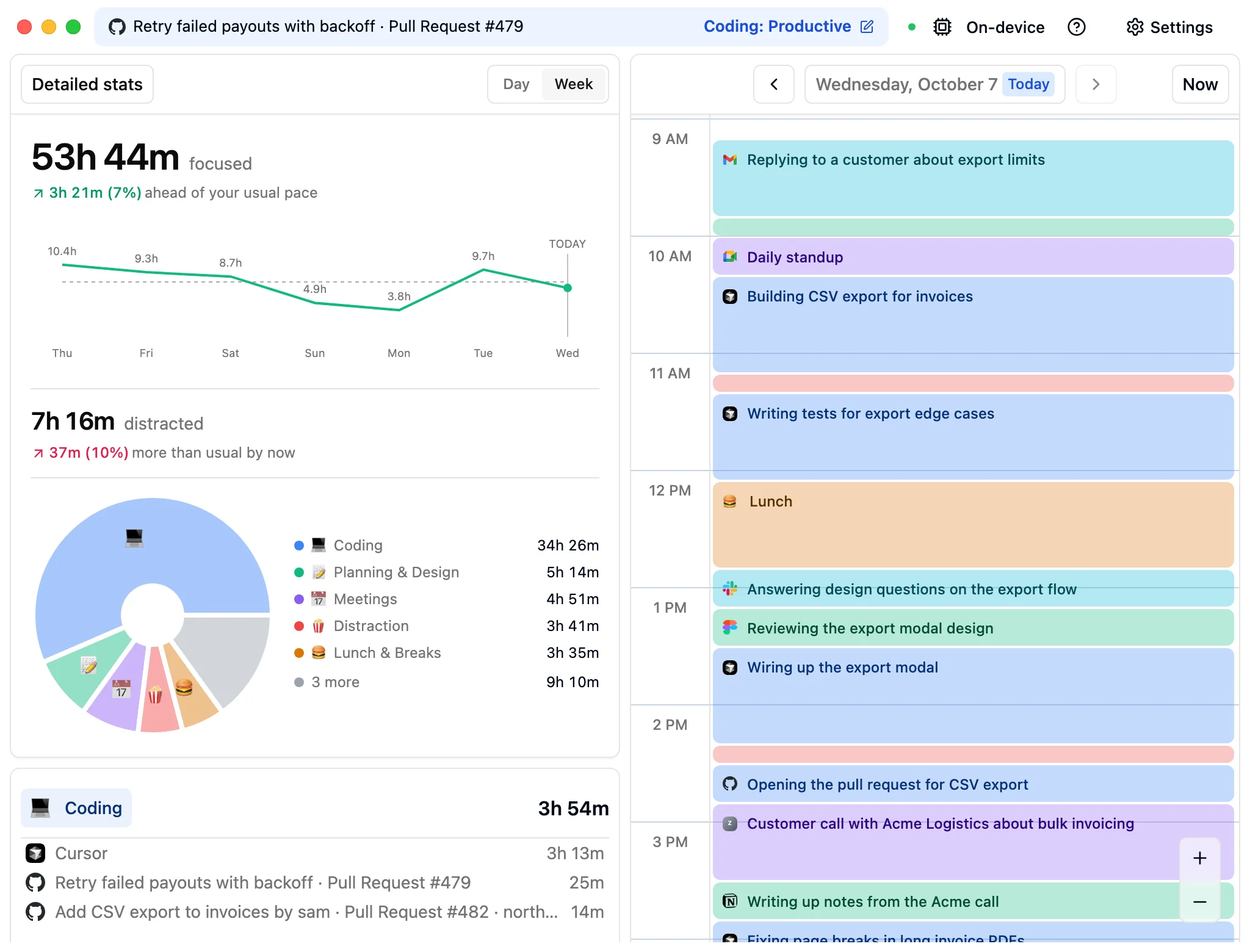1250x952 pixels.
Task: Click the GitHub icon in the title bar
Action: [x=117, y=26]
